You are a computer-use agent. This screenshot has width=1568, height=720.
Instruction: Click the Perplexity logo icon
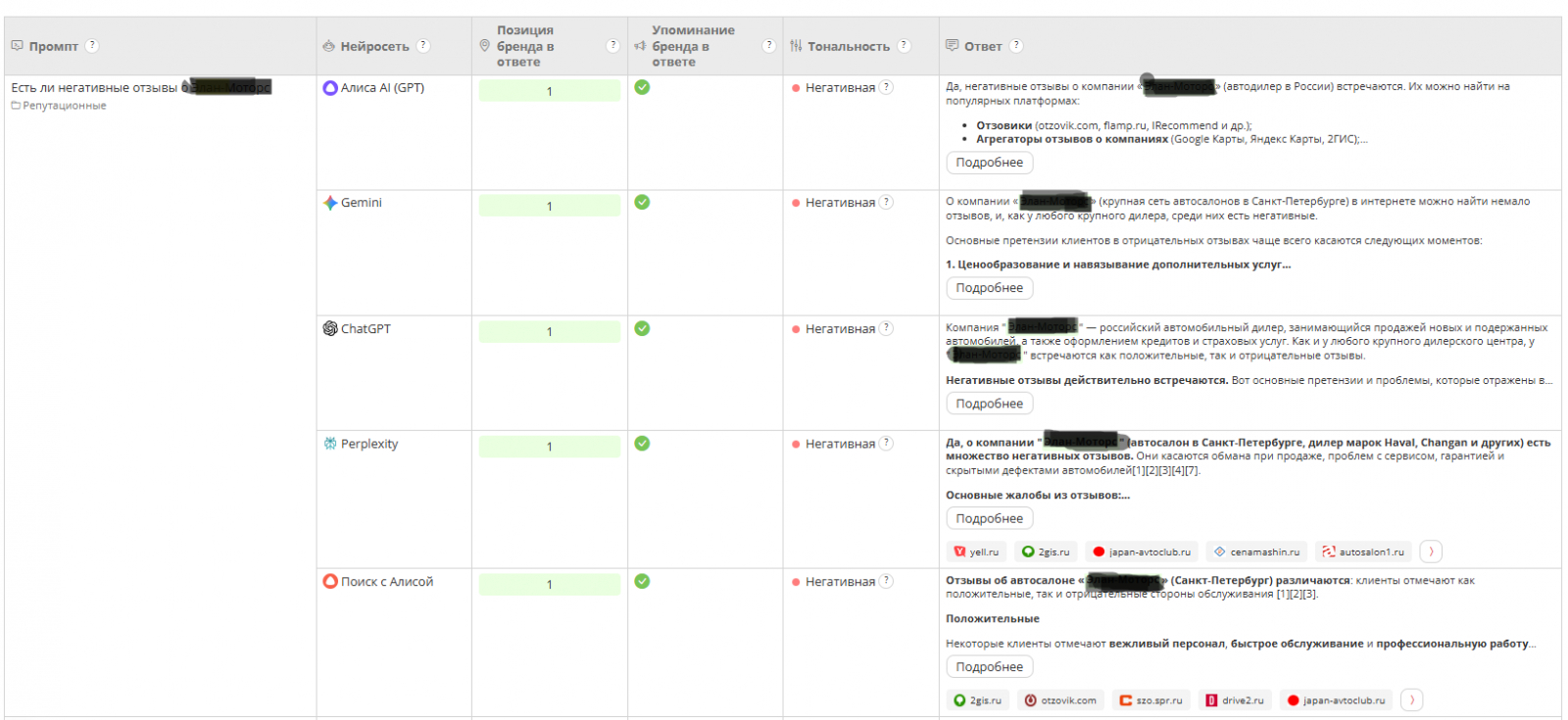point(330,444)
